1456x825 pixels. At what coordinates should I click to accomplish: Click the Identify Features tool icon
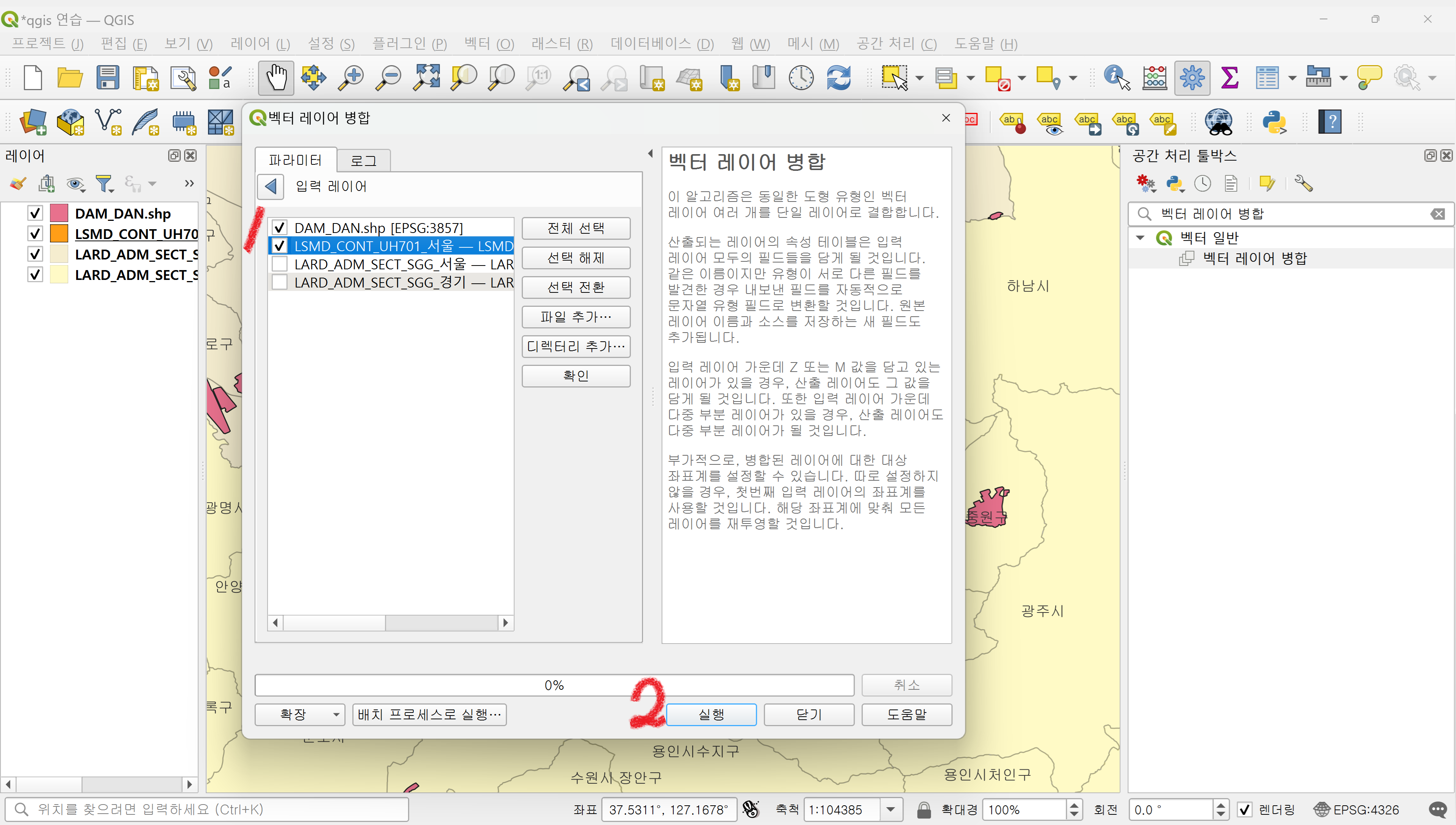point(1116,78)
